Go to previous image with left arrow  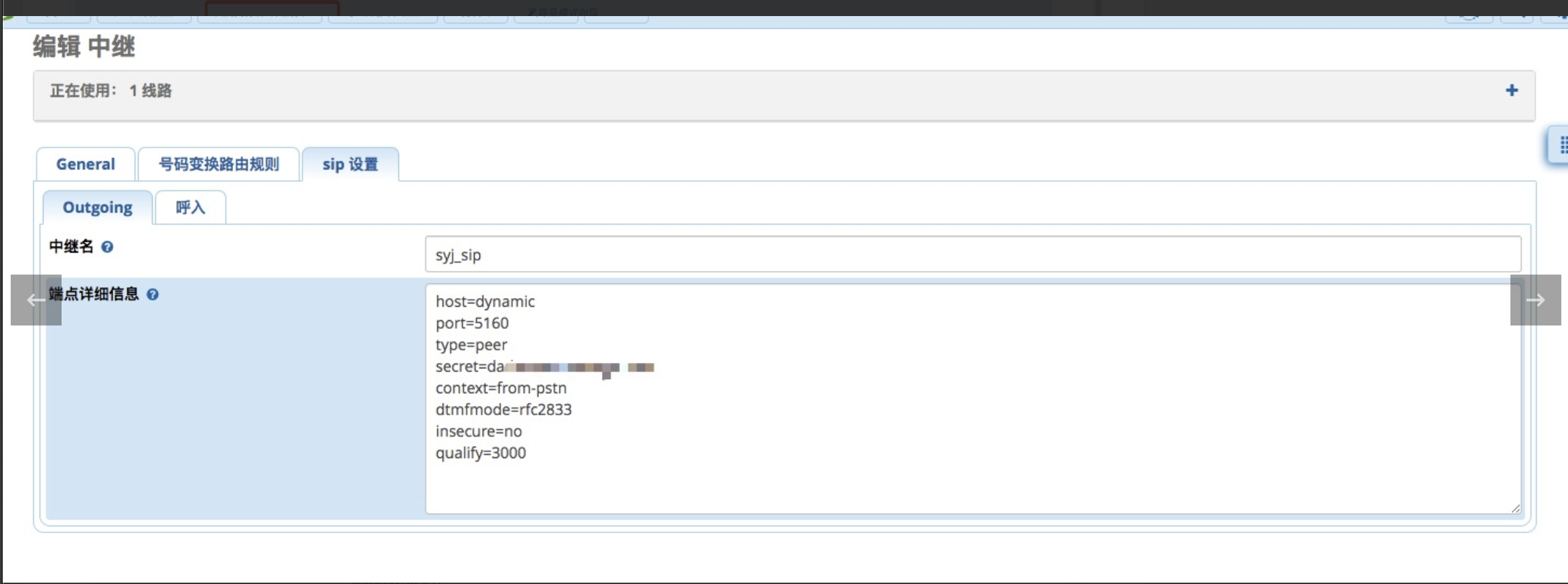tap(36, 300)
